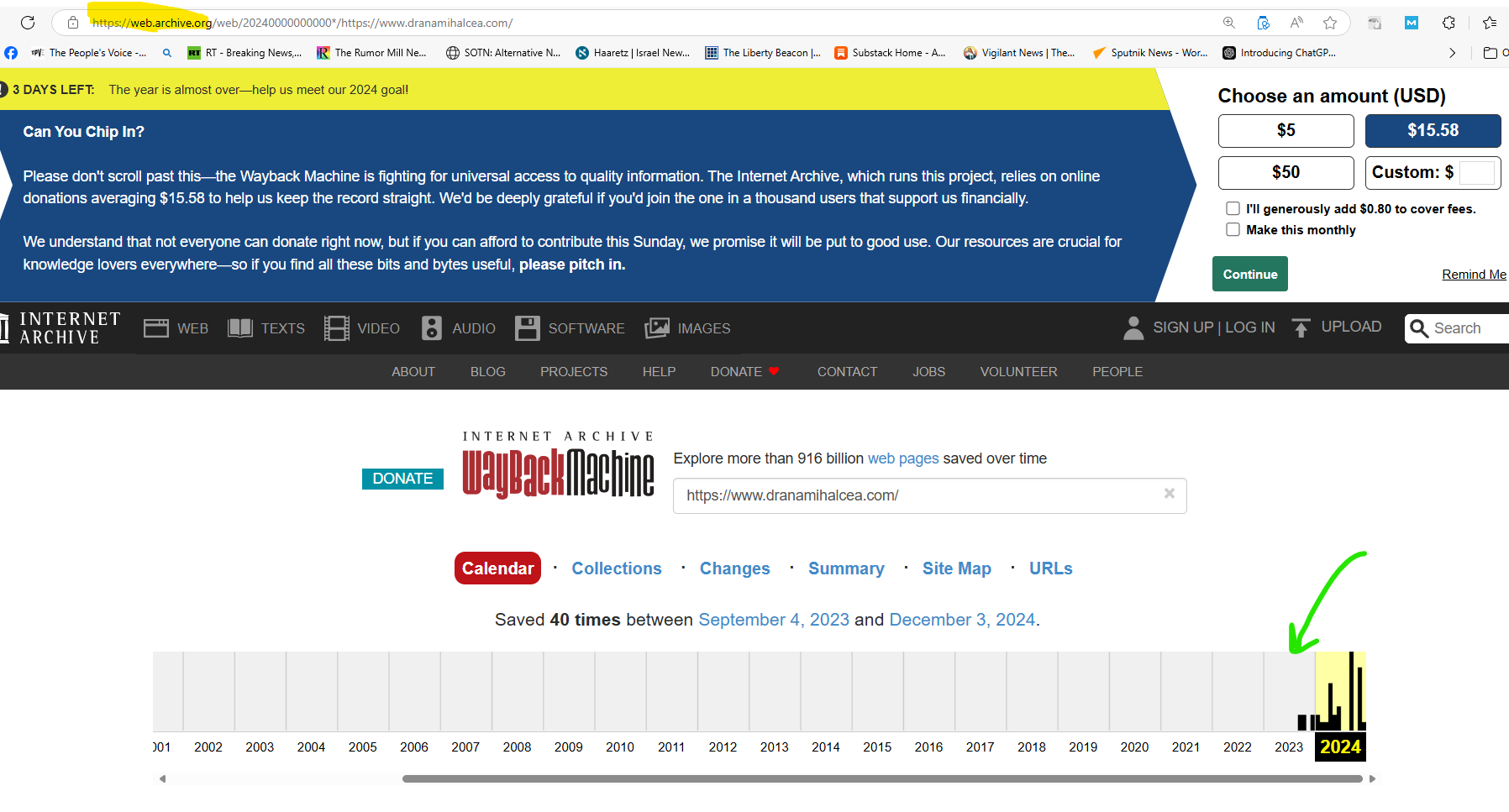The image size is (1509, 812).
Task: Open the ABOUT menu item
Action: [x=413, y=372]
